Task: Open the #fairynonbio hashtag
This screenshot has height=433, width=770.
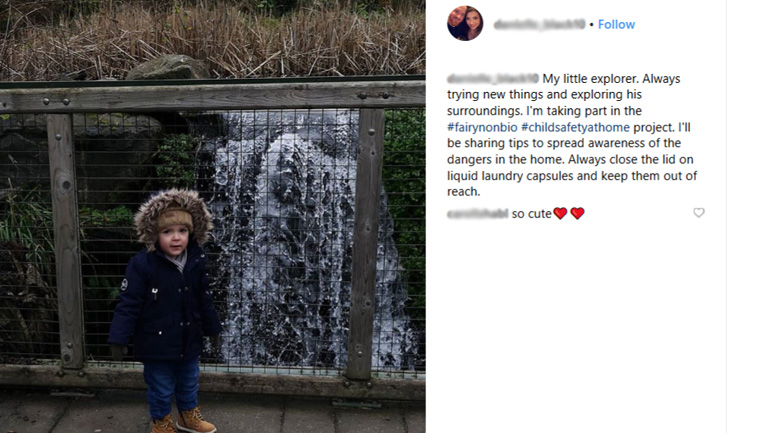Action: [482, 127]
